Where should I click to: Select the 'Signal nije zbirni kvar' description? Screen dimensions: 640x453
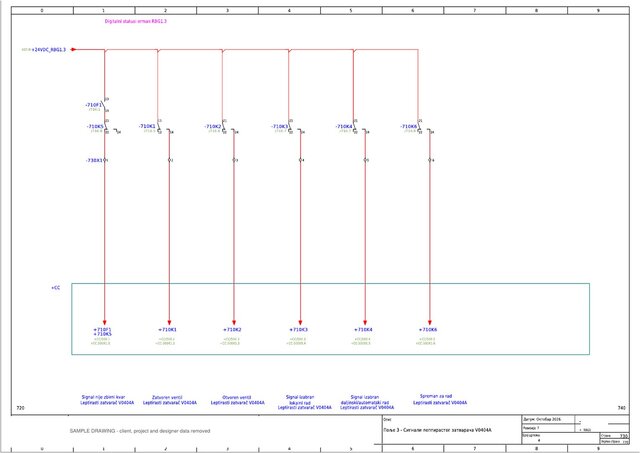pos(103,397)
